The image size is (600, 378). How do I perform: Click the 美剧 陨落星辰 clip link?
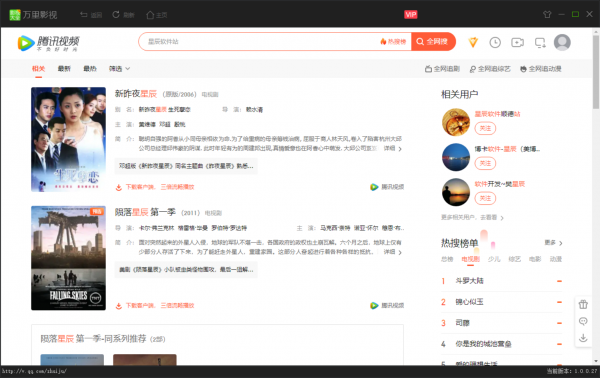click(186, 270)
